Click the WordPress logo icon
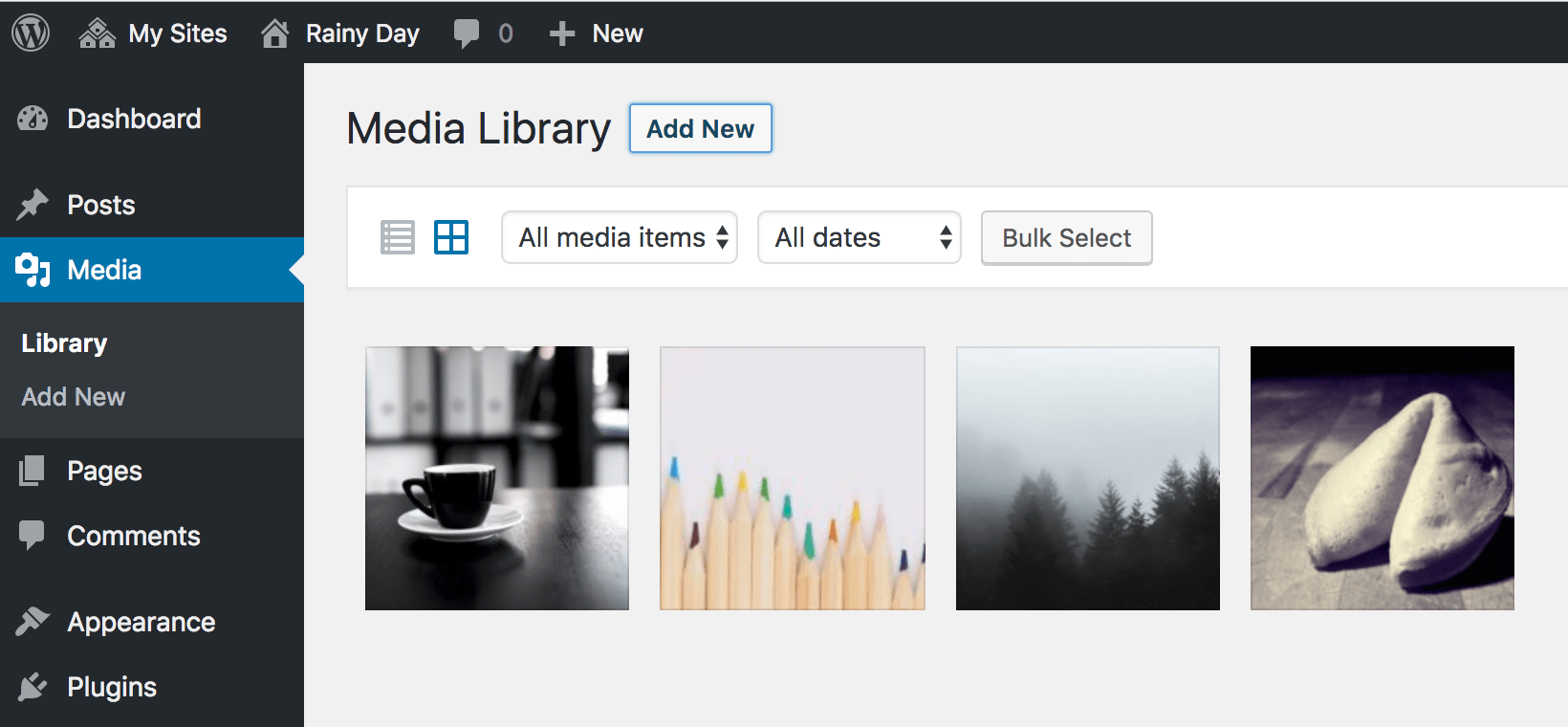 [x=31, y=33]
